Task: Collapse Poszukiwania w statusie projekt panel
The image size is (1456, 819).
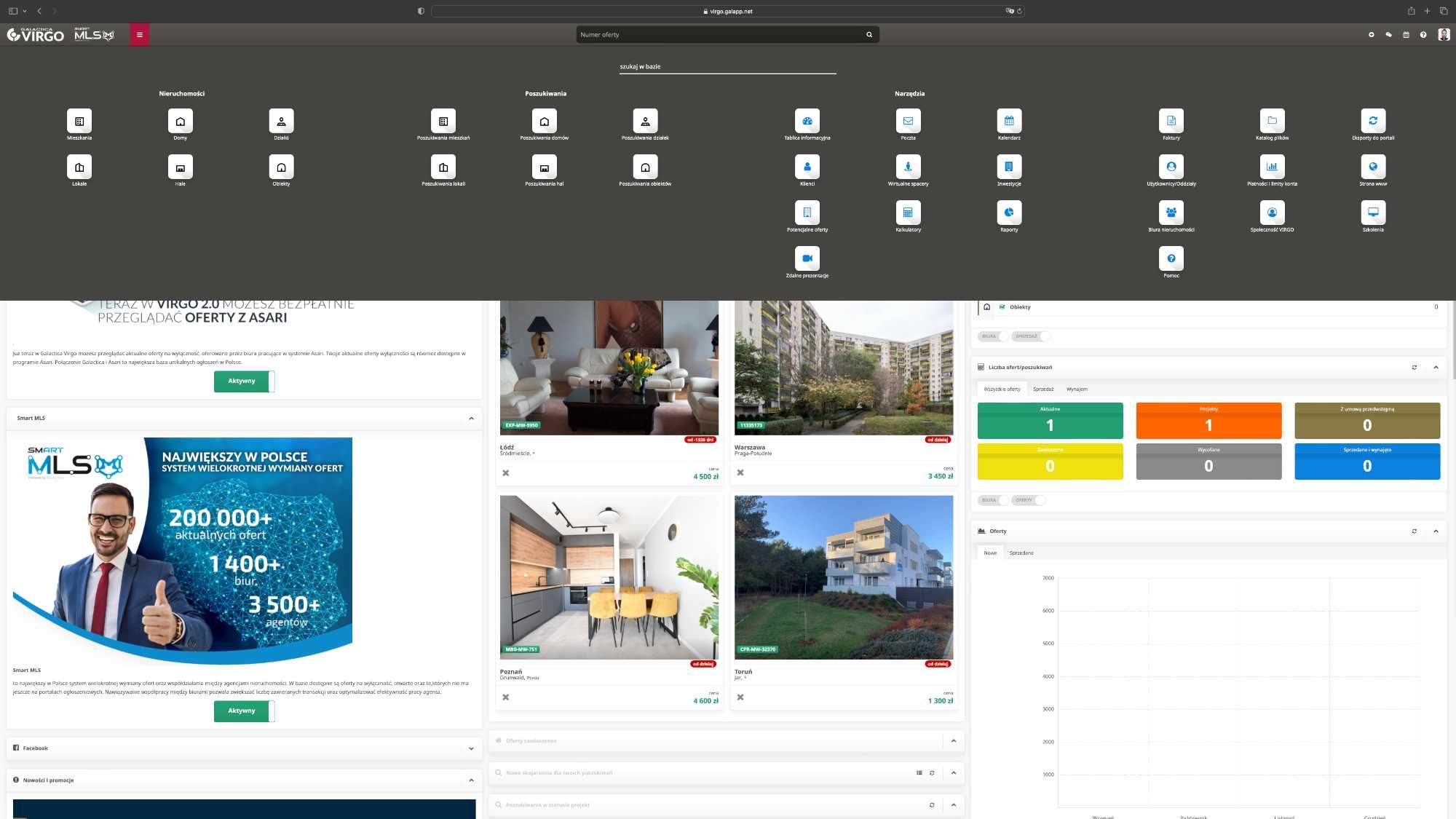Action: coord(953,805)
